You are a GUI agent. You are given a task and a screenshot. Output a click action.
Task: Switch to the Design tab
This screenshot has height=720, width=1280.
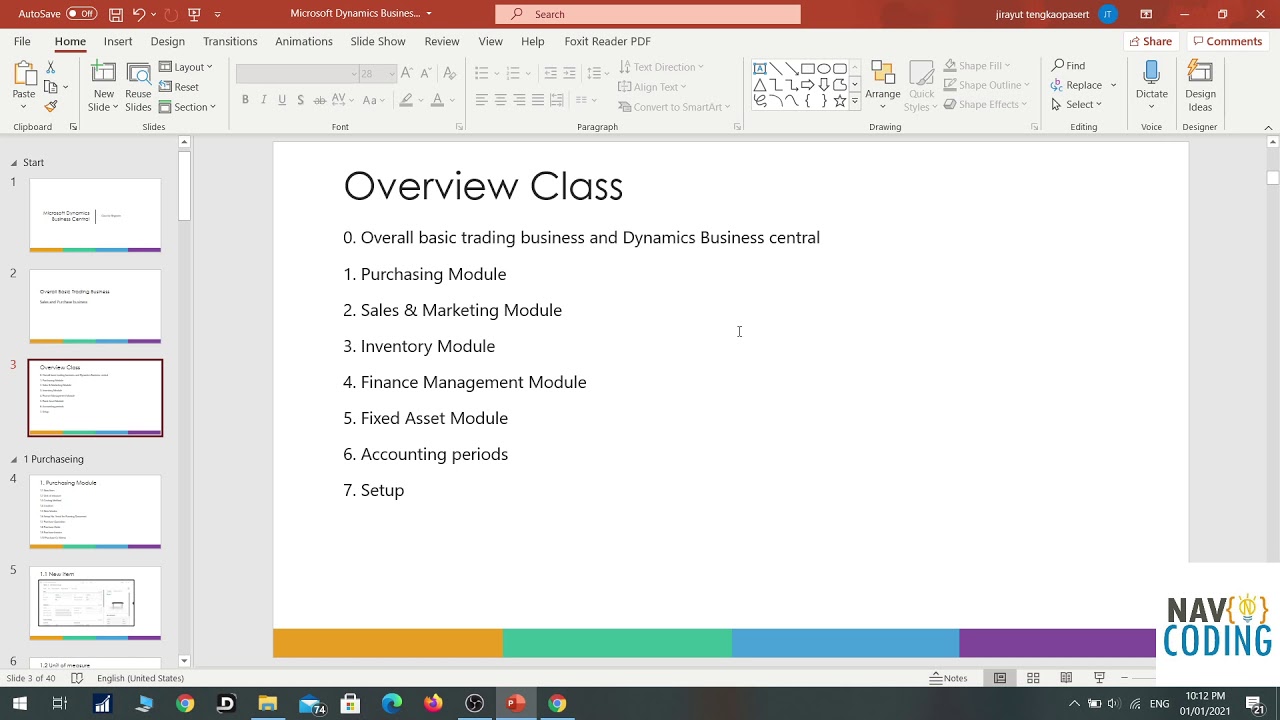click(168, 41)
